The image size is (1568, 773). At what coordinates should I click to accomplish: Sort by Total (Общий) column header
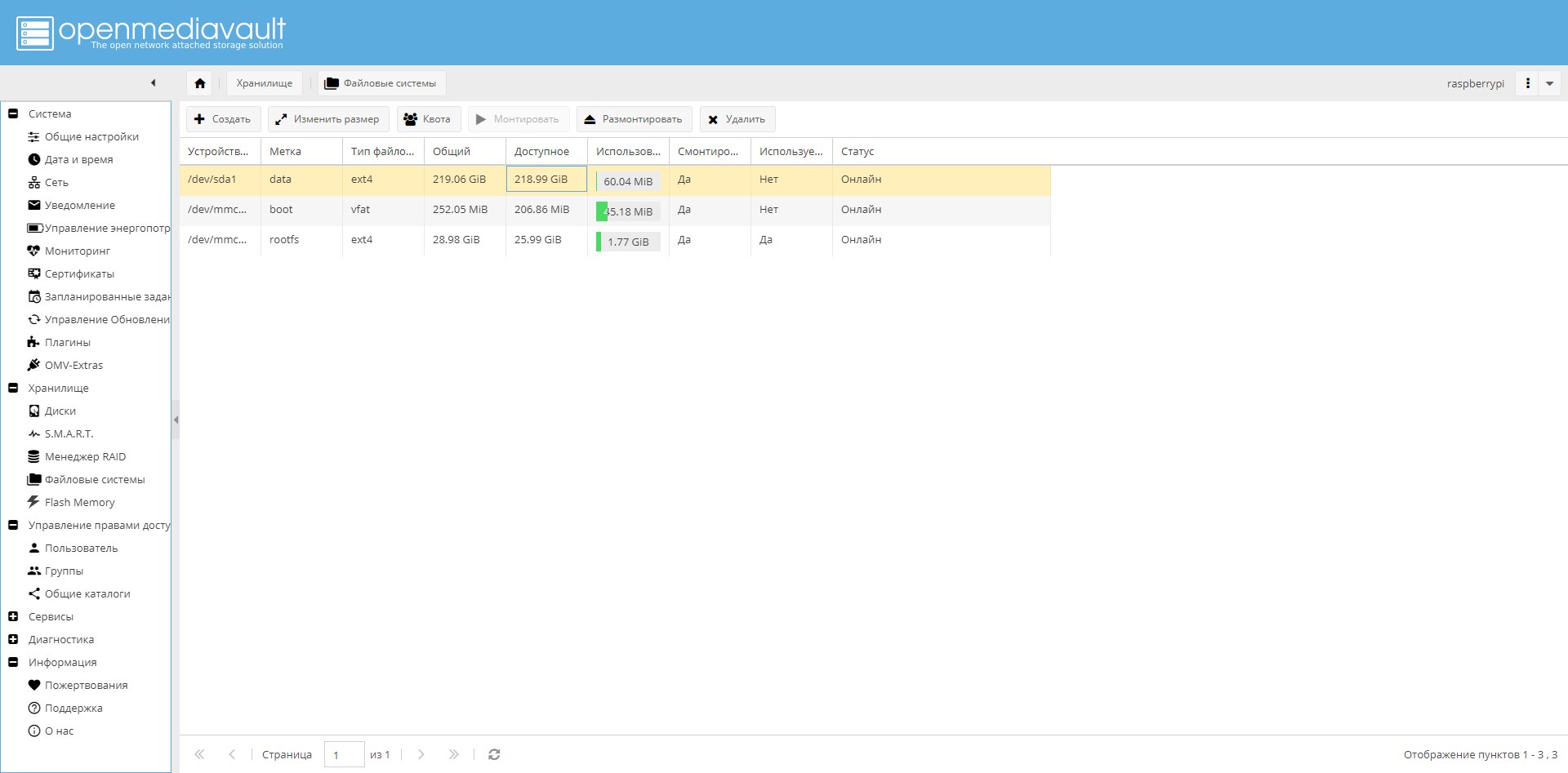click(465, 152)
